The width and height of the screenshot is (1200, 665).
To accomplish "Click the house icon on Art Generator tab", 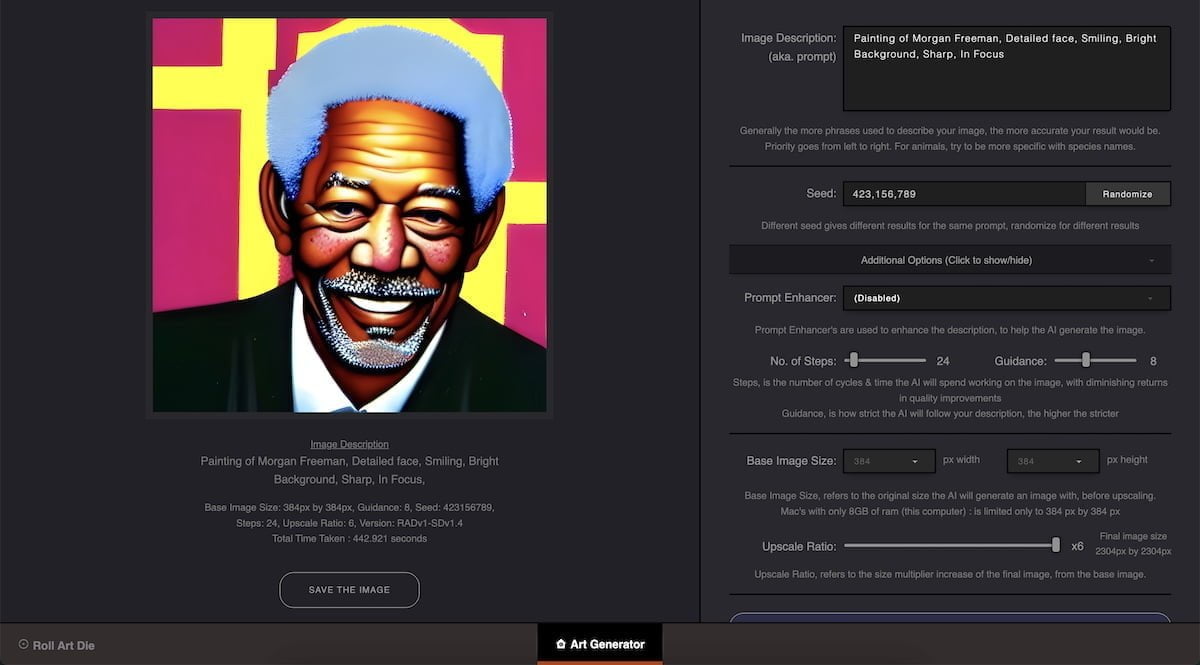I will pos(561,644).
